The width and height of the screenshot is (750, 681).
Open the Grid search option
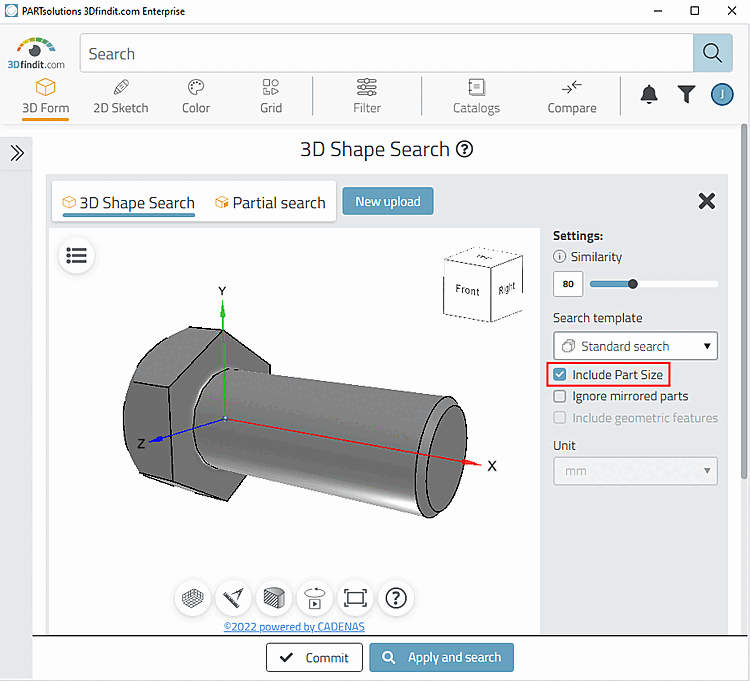pyautogui.click(x=271, y=96)
